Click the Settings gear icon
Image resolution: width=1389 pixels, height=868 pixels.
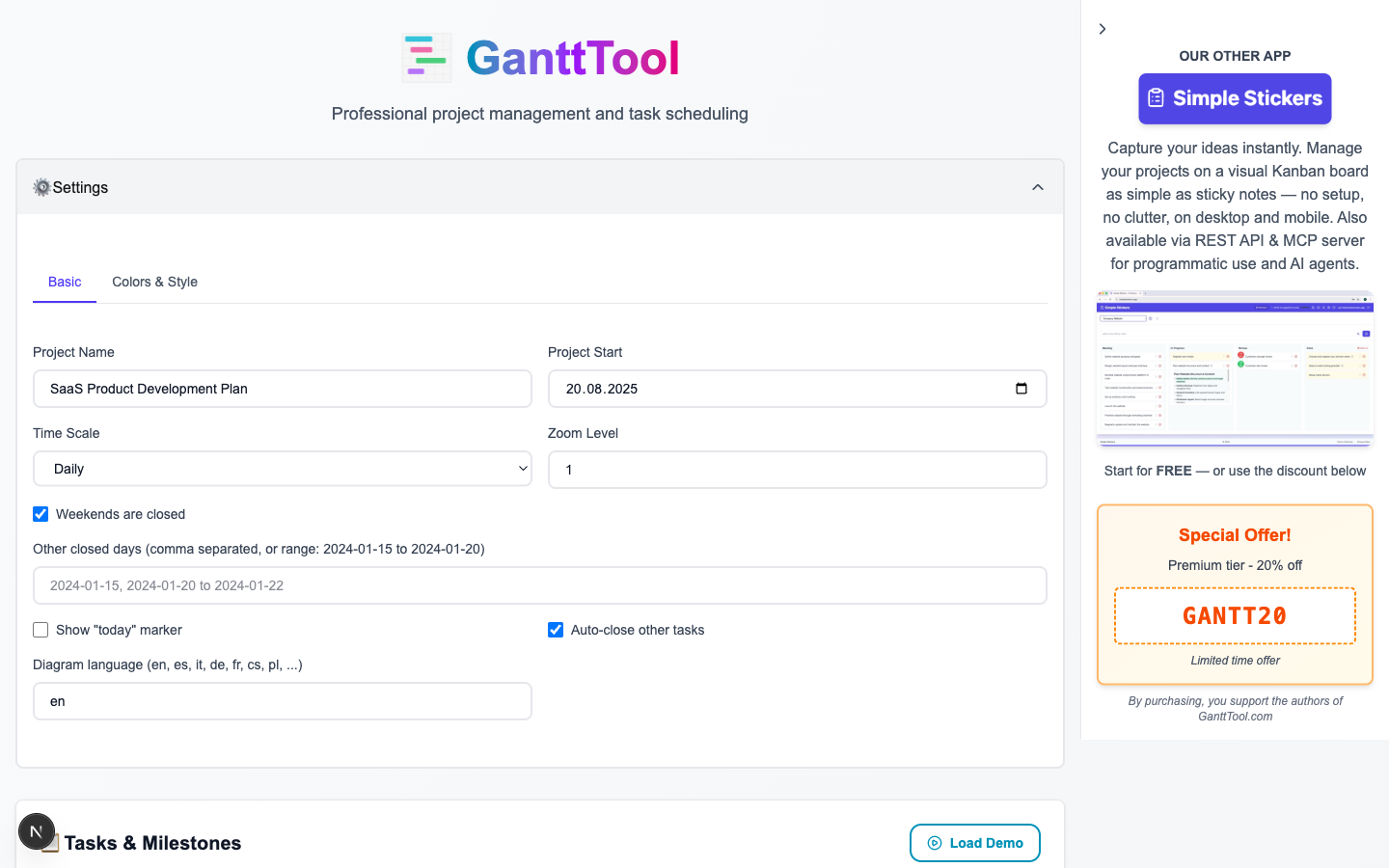point(41,187)
